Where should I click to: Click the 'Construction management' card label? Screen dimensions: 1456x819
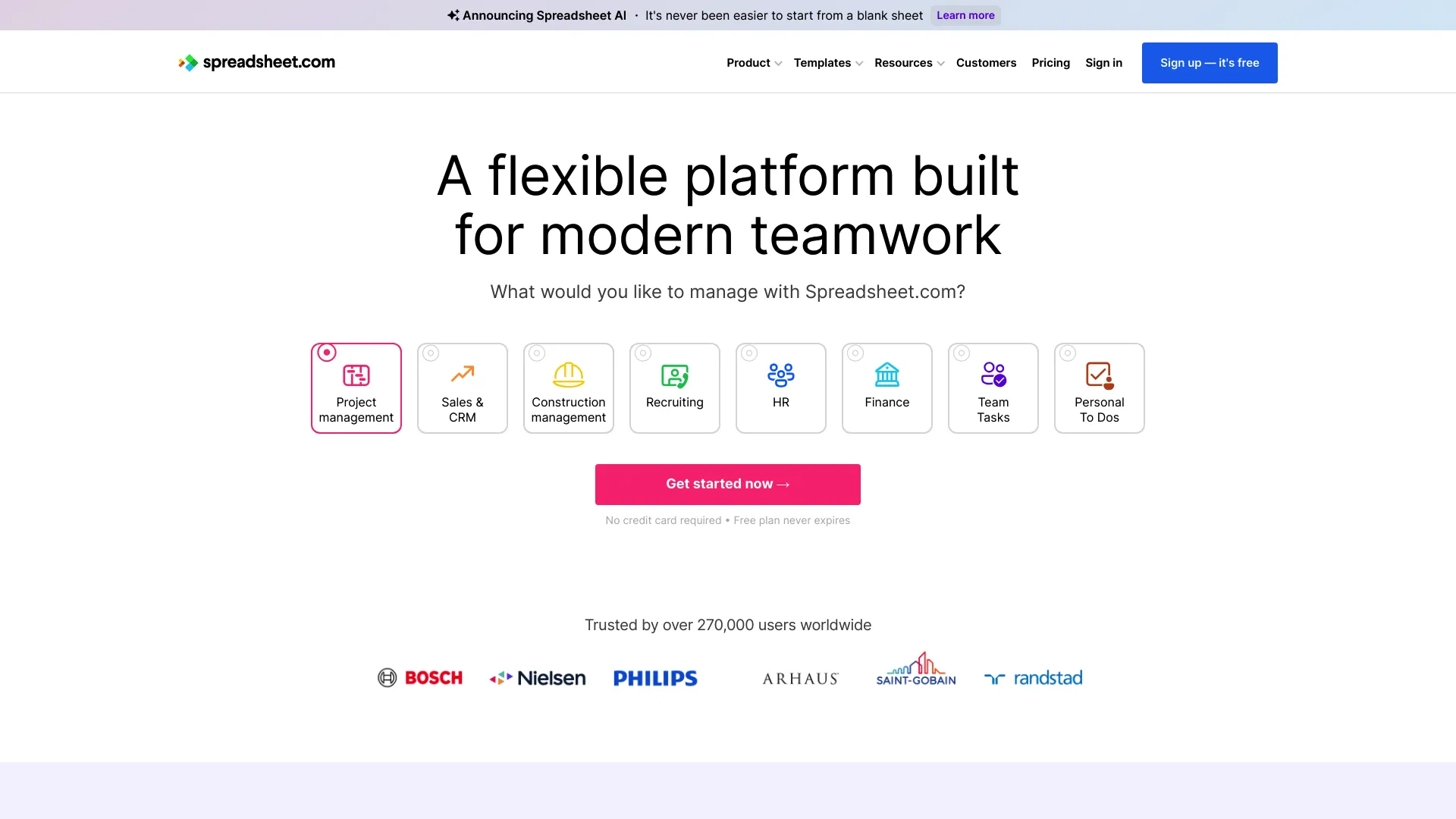569,409
